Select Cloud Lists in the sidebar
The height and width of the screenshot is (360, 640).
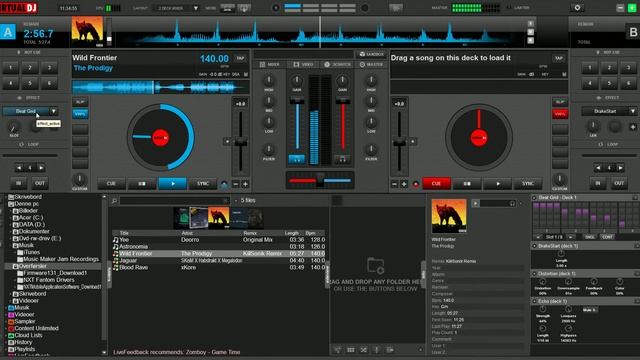click(28, 335)
